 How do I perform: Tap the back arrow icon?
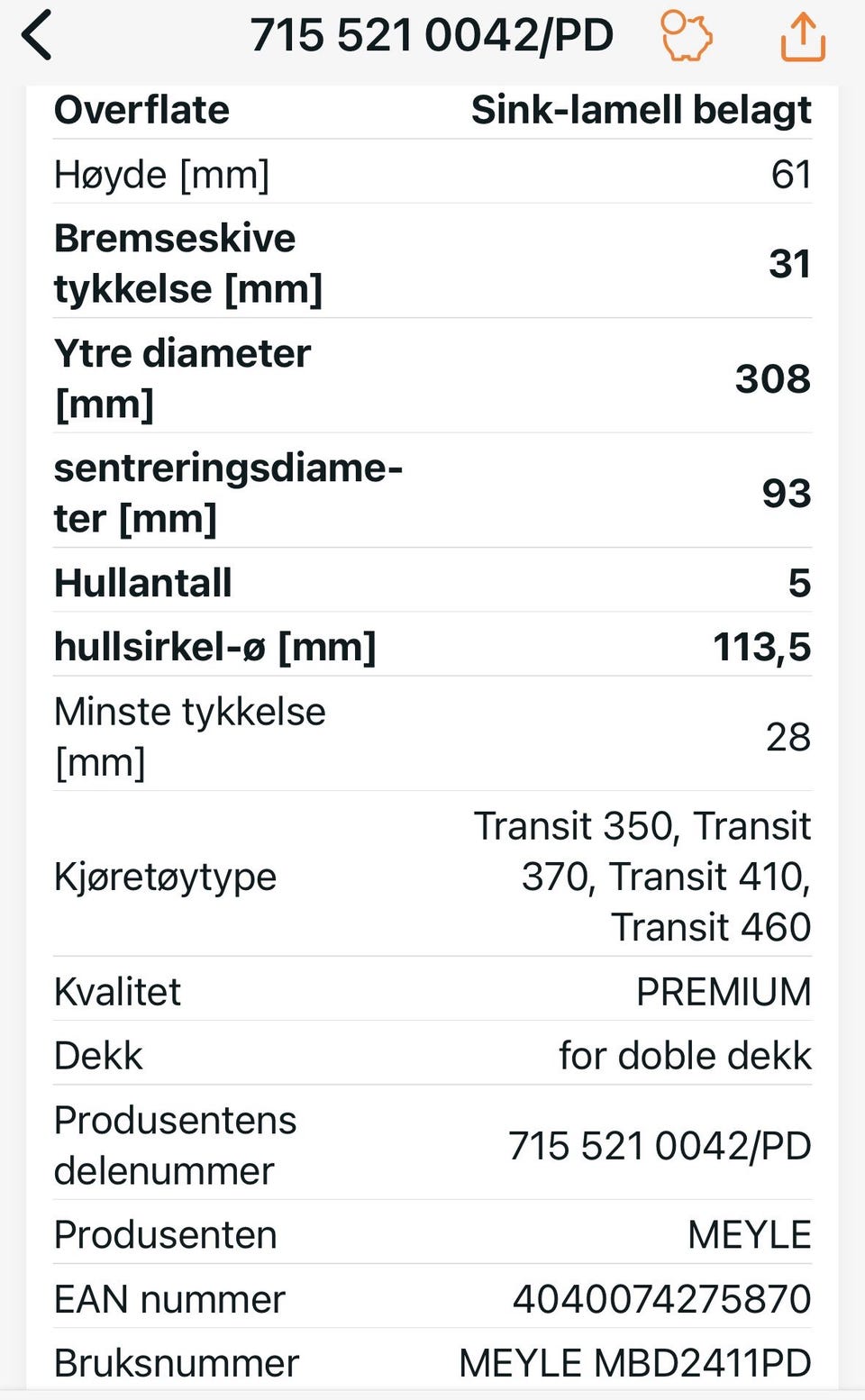37,37
